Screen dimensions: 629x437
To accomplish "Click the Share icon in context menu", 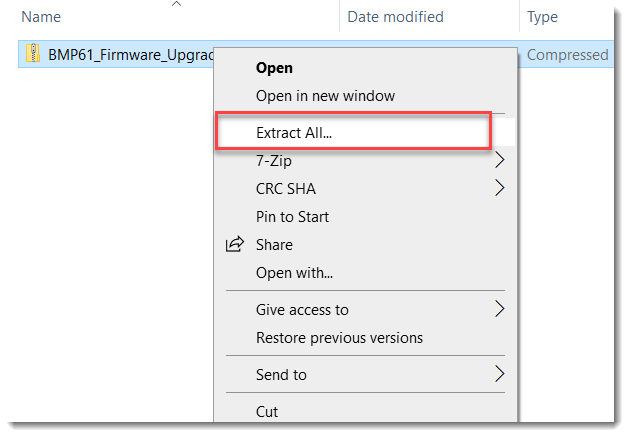I will pyautogui.click(x=235, y=245).
